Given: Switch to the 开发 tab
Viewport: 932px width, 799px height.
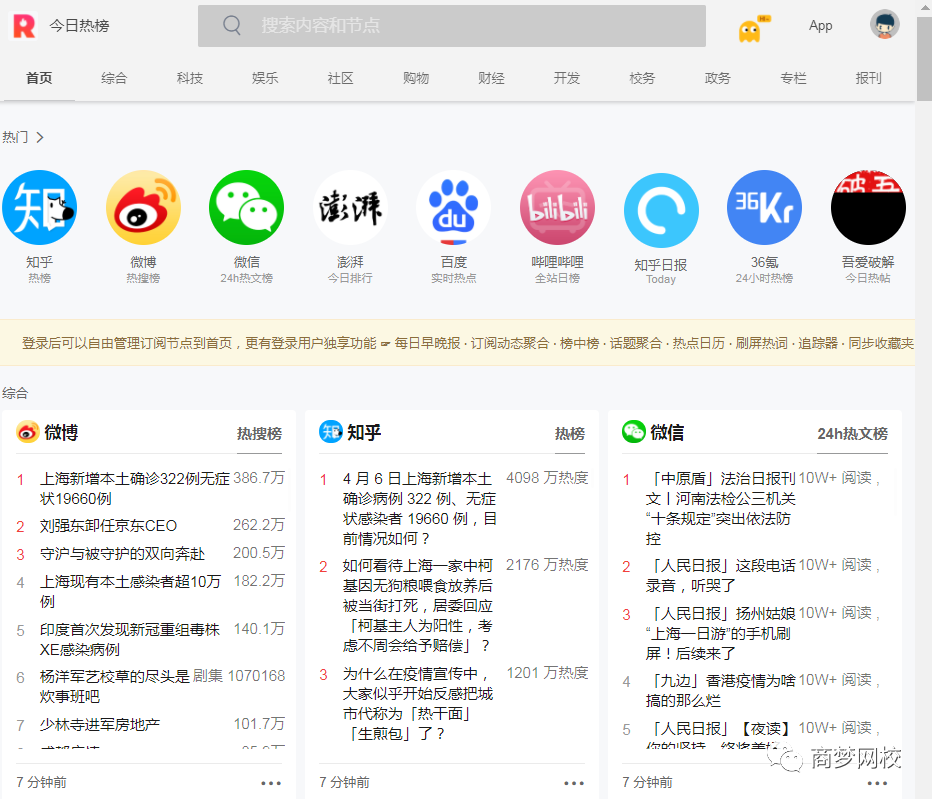Looking at the screenshot, I should click(x=567, y=78).
